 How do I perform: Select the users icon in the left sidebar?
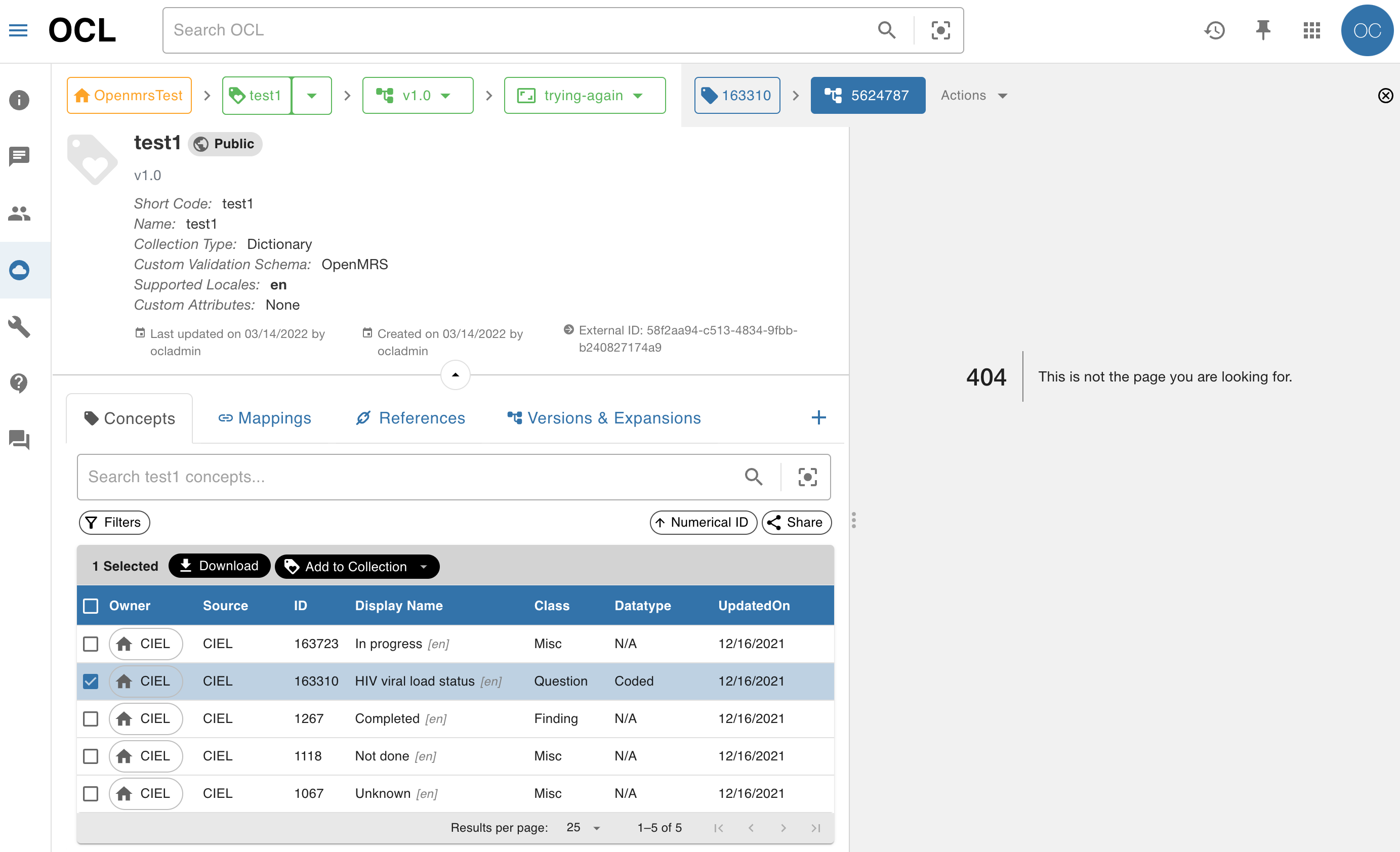19,214
